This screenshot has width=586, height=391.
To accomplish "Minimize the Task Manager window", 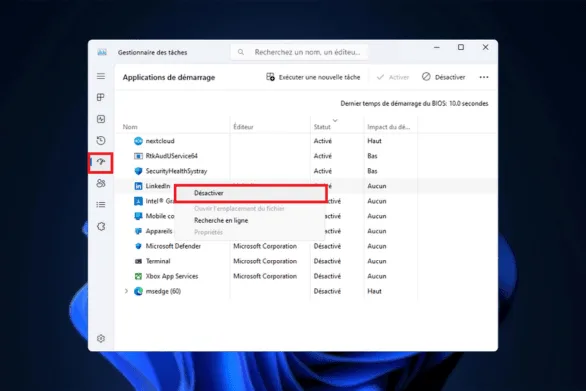I will click(437, 47).
